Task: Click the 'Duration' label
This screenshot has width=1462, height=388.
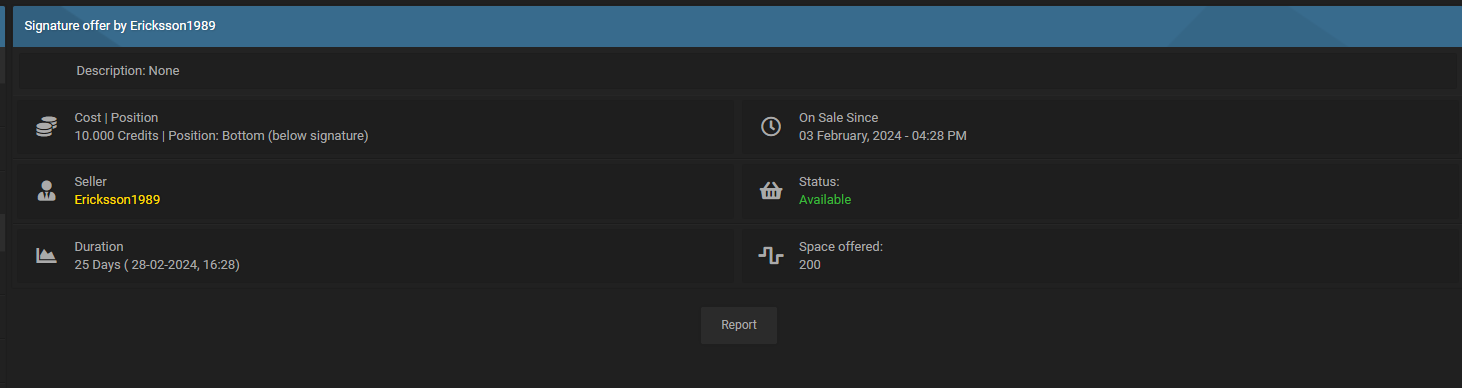Action: 99,246
